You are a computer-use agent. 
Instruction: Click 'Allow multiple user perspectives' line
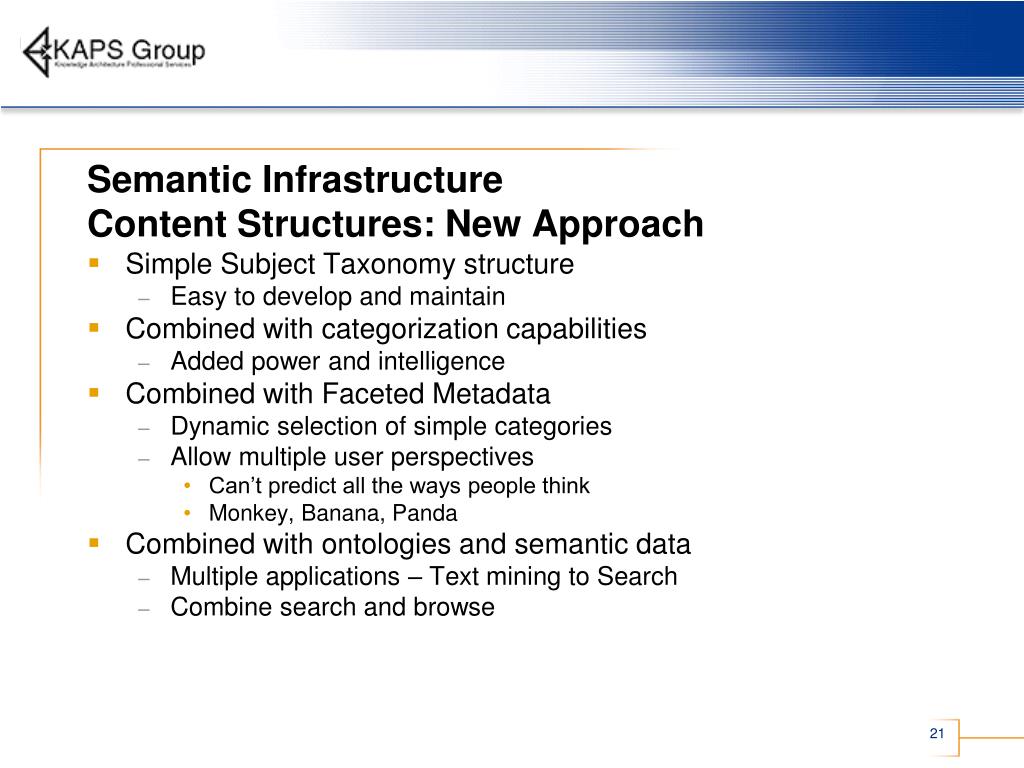click(x=352, y=457)
